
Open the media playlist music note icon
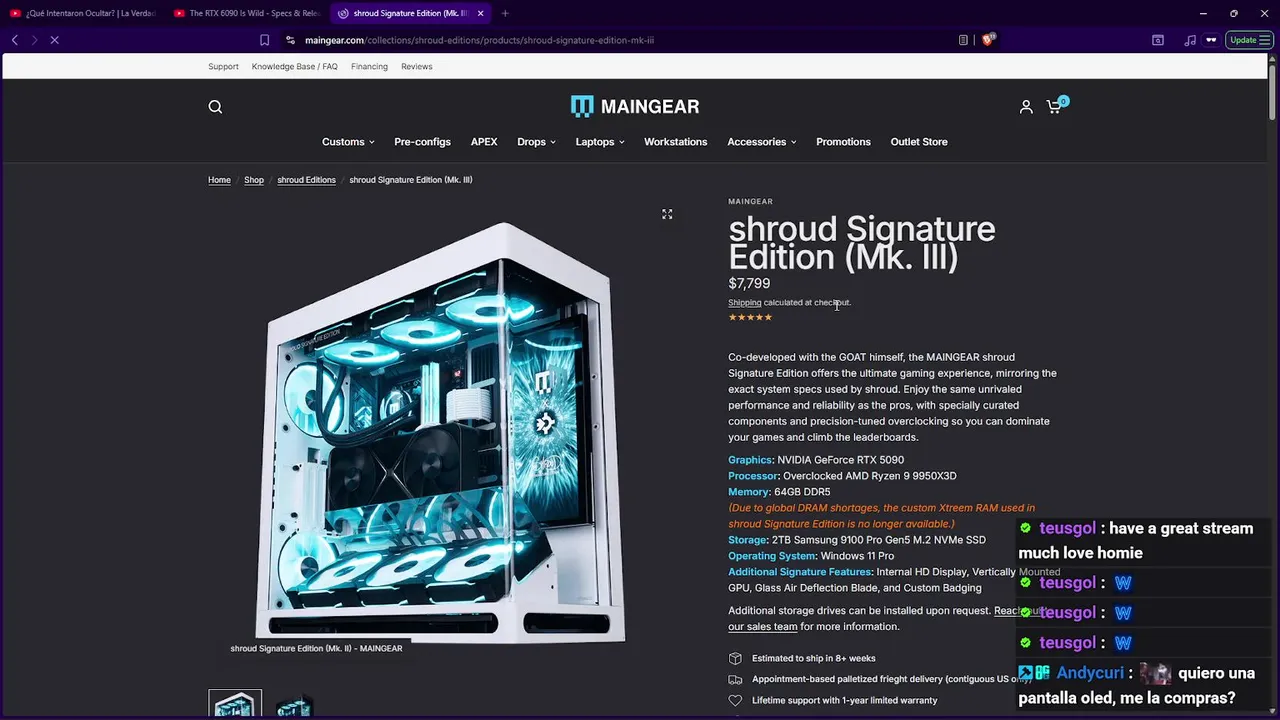1189,40
